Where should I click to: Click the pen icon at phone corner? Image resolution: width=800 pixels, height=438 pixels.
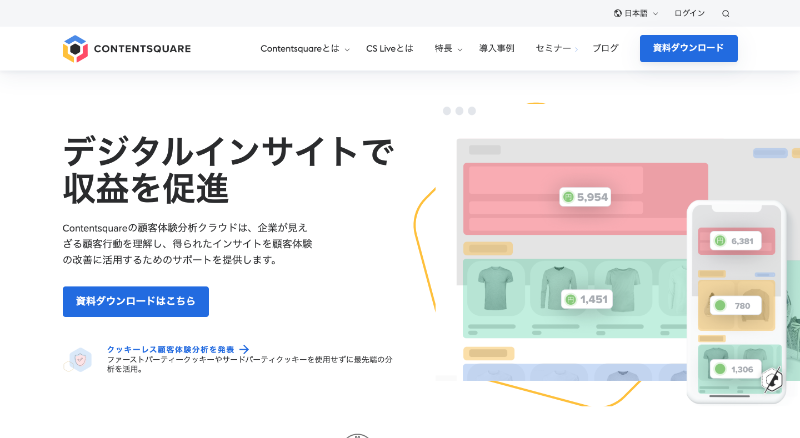(x=771, y=381)
